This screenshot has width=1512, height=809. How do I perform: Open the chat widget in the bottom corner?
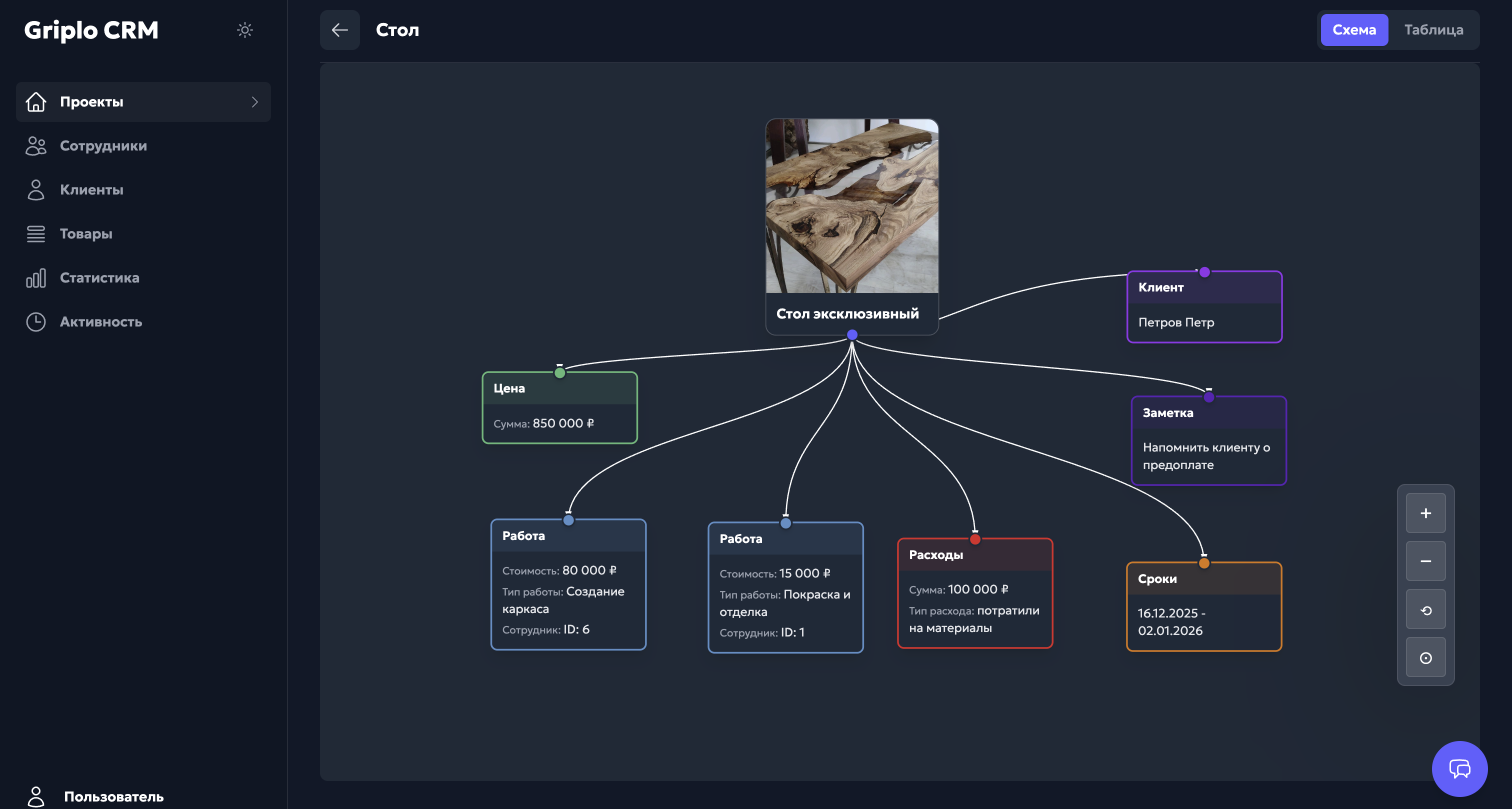(1460, 769)
